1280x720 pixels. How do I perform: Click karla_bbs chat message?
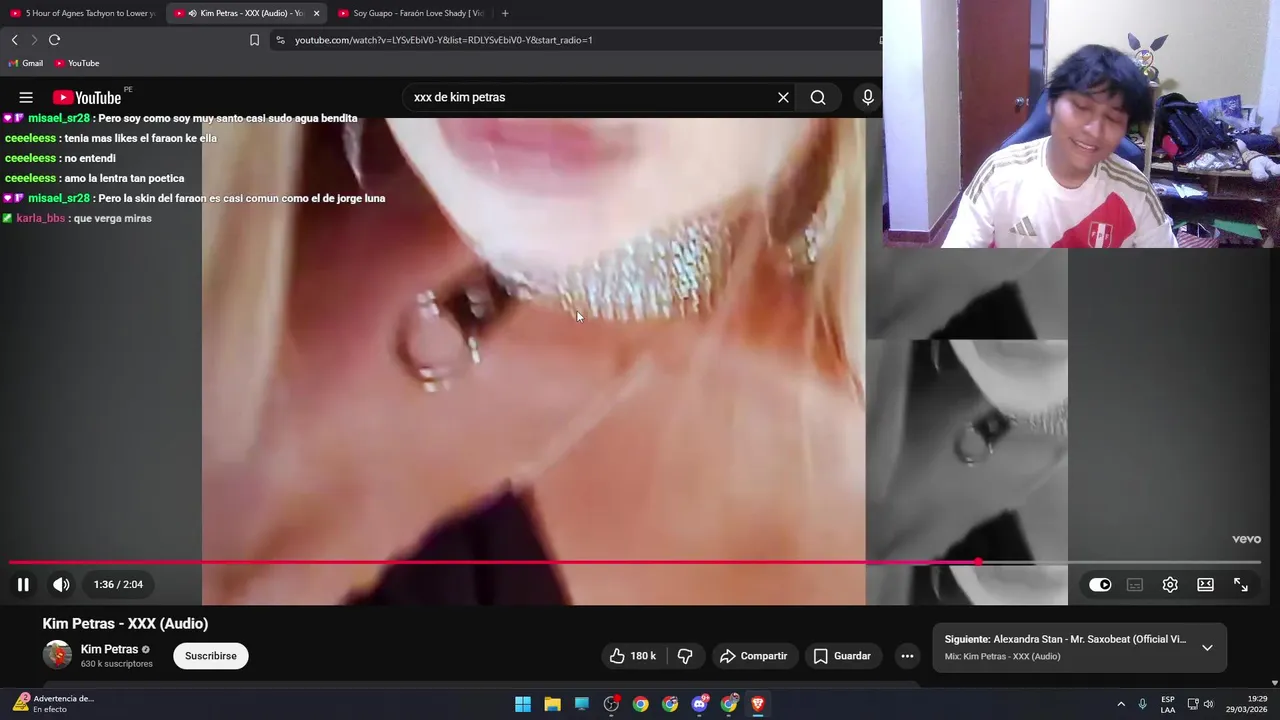coord(77,218)
